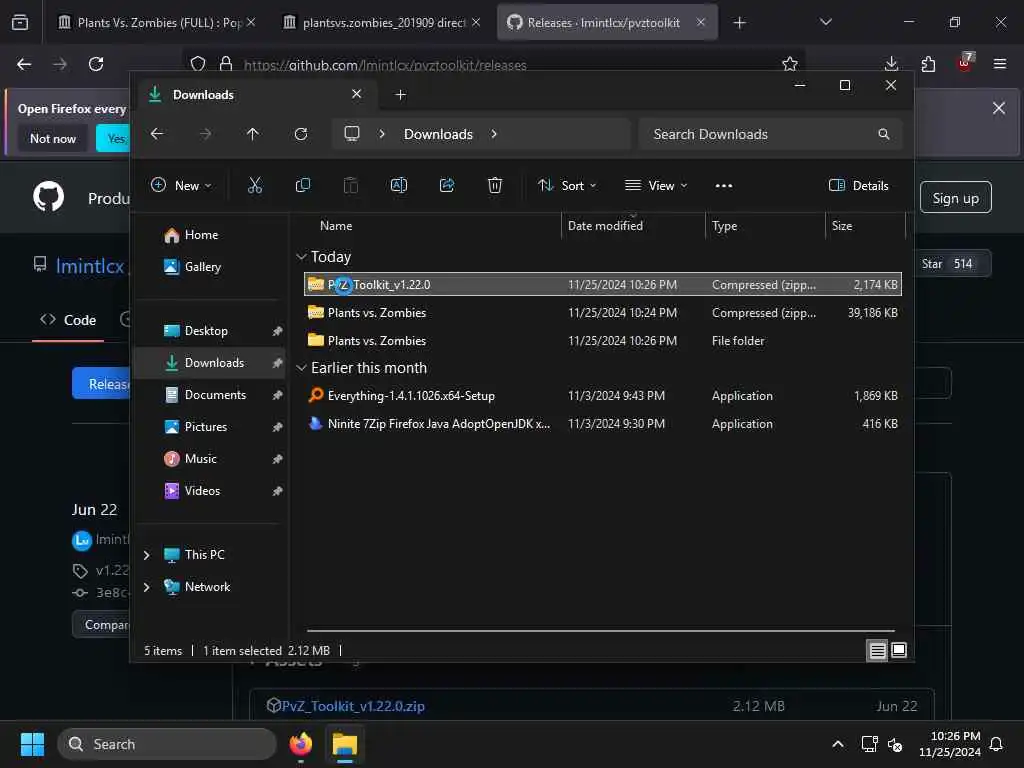The image size is (1024, 768).
Task: Add a new File Explorer tab
Action: point(400,95)
